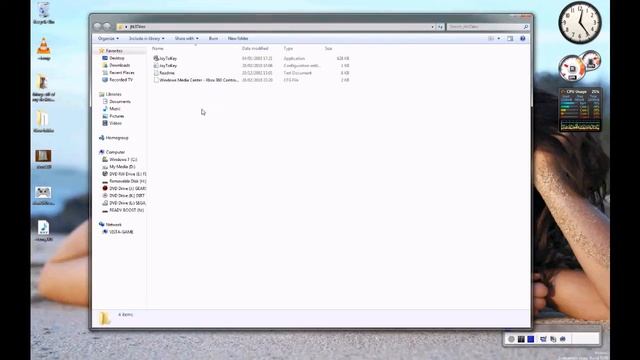
Task: Open the address bar history dropdown arrow
Action: click(x=433, y=27)
